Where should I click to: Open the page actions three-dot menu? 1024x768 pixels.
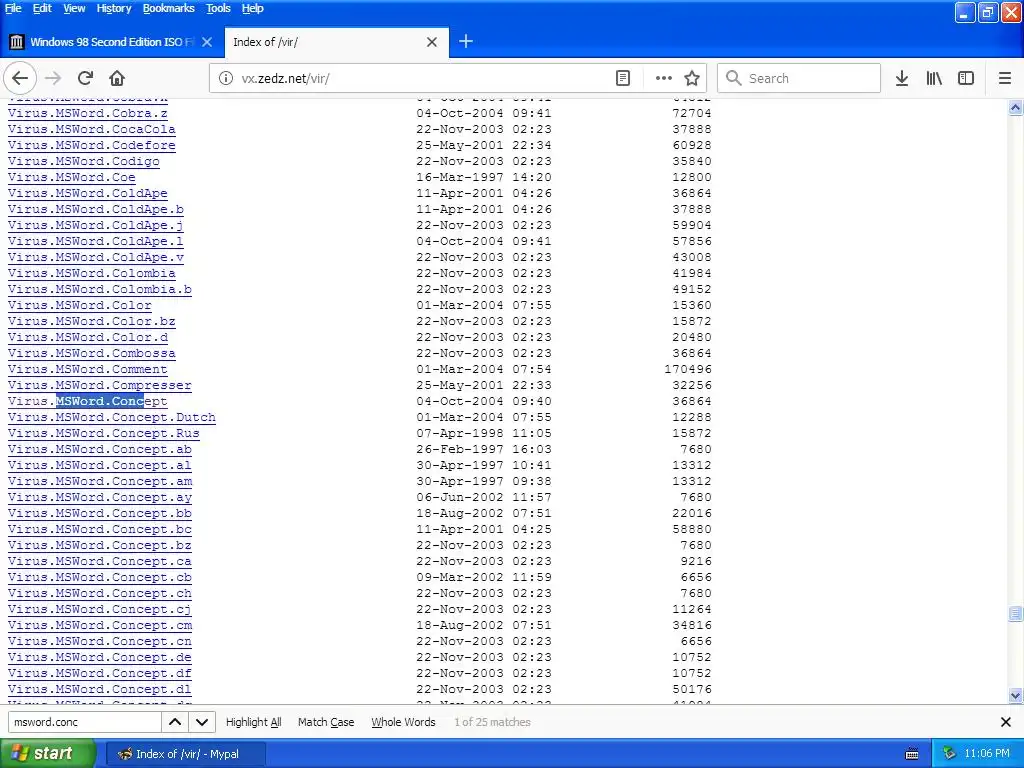point(664,78)
